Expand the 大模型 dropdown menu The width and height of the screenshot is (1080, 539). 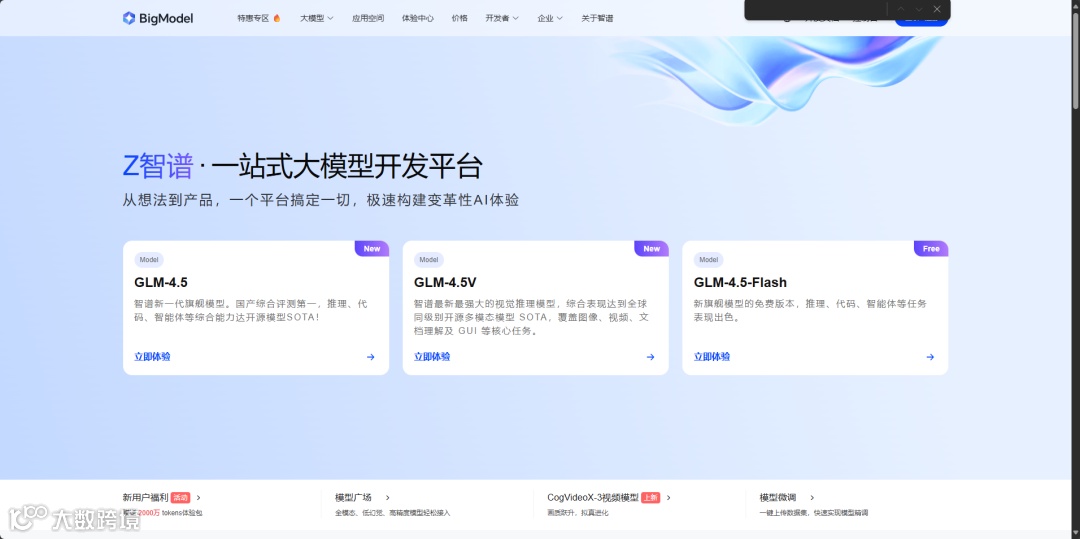click(x=317, y=19)
